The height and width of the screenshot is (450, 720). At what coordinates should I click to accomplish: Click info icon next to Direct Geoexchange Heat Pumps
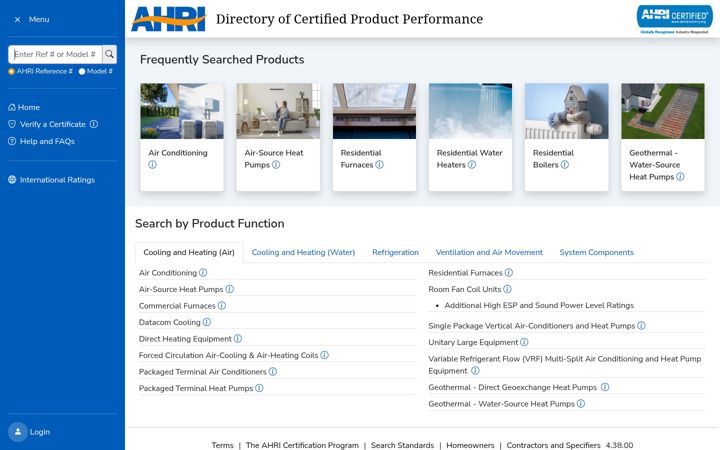(605, 387)
